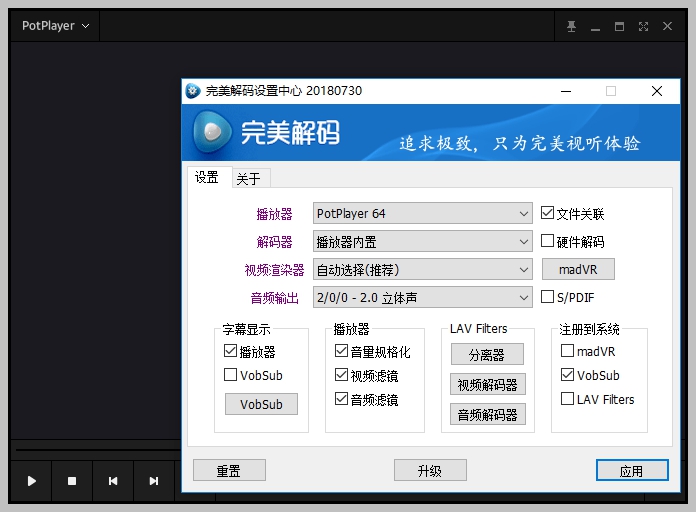The width and height of the screenshot is (696, 512).
Task: Click the PotPlayer seek bar
Action: pyautogui.click(x=98, y=450)
